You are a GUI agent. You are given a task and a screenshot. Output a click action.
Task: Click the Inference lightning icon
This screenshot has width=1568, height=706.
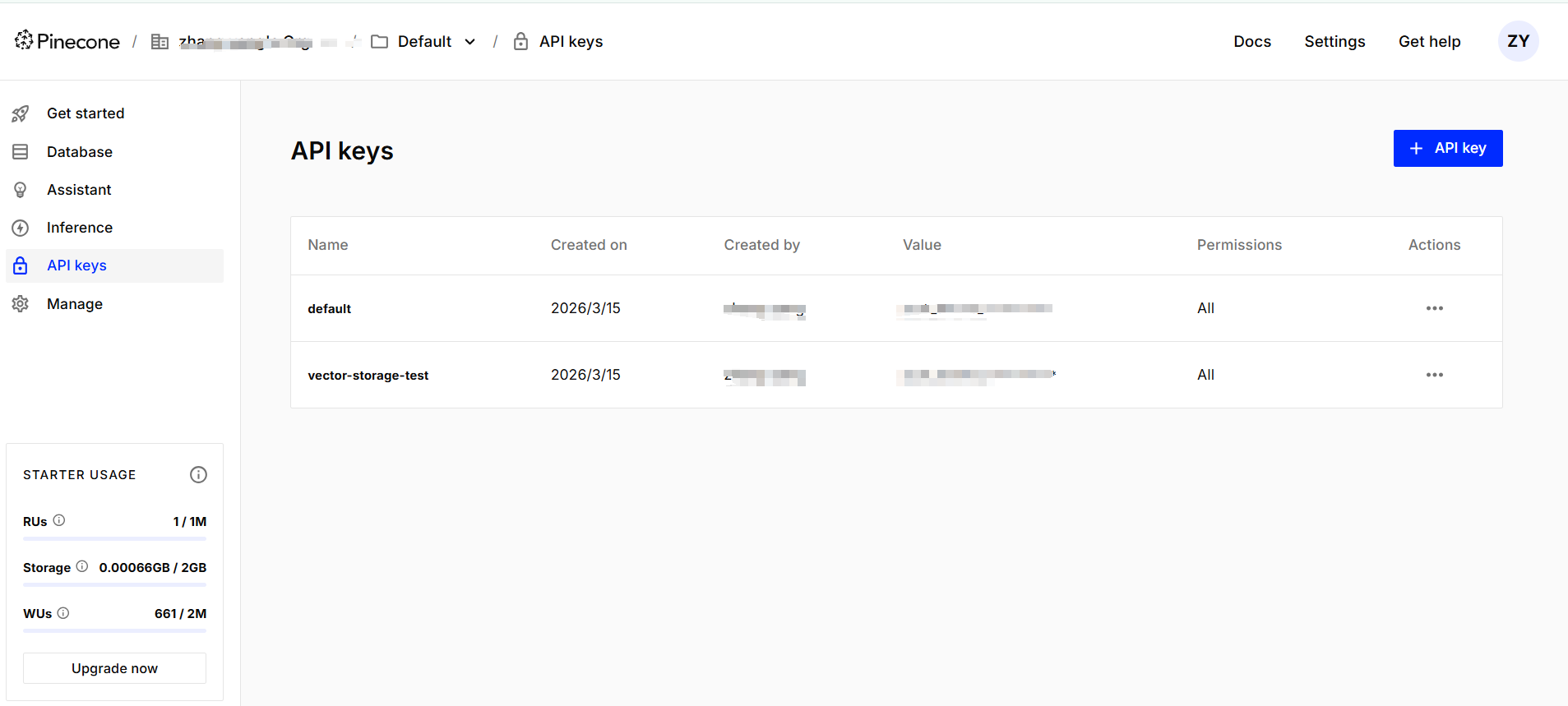click(x=21, y=228)
